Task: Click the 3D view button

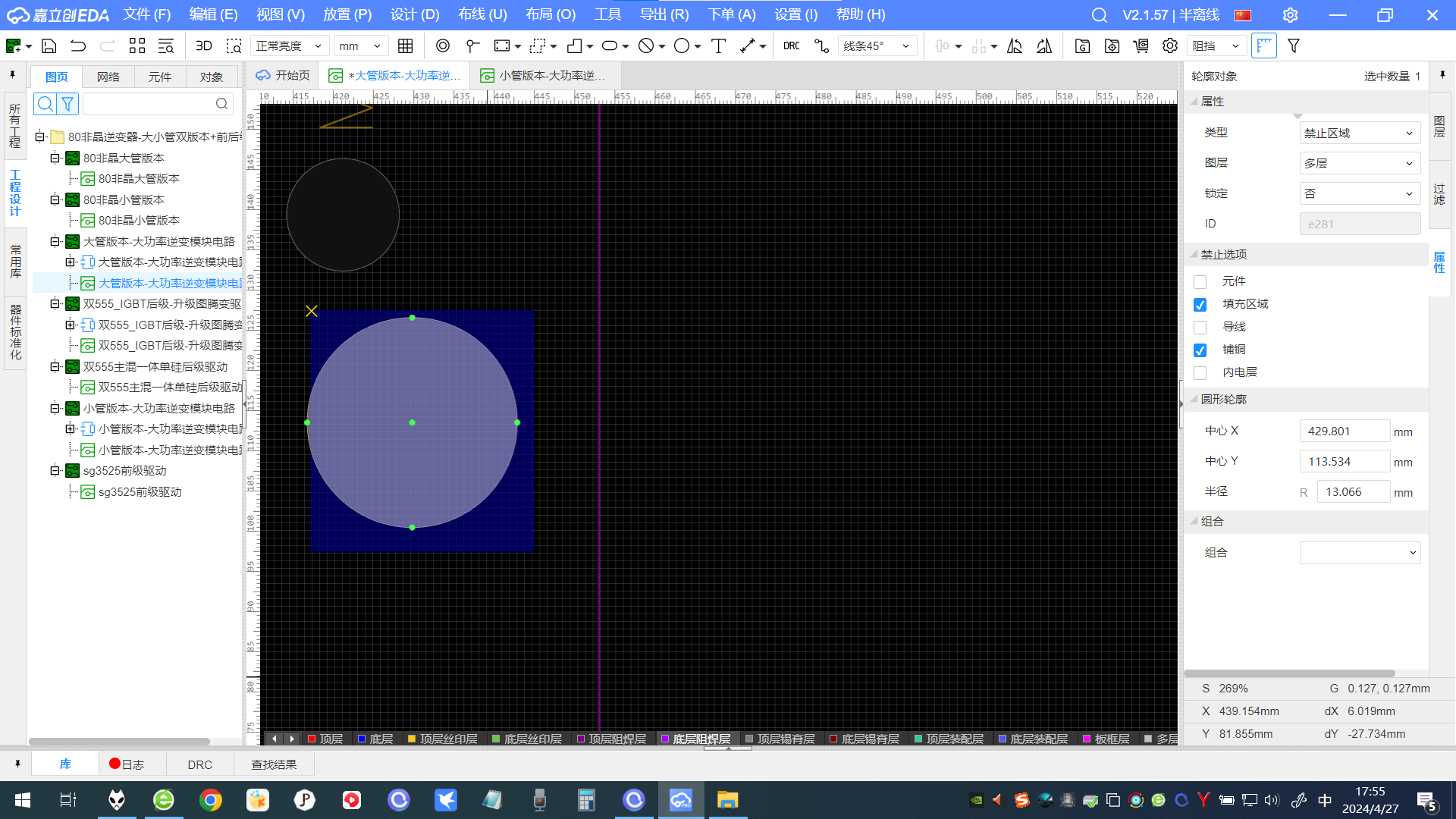Action: coord(203,46)
